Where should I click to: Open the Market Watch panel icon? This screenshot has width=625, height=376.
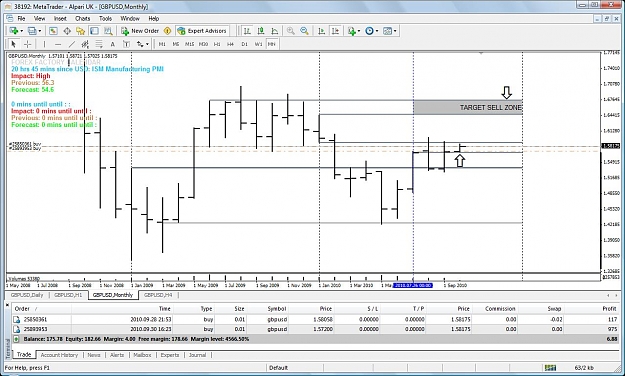point(53,31)
